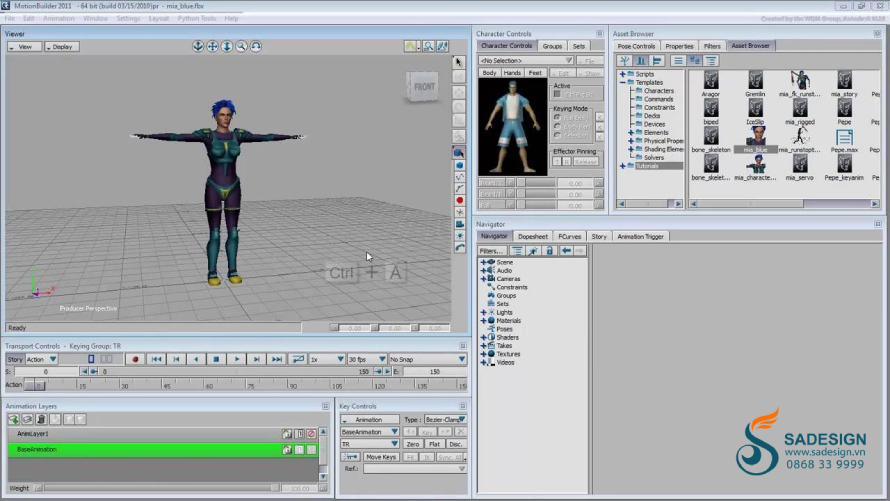Toggle lock on the AnimLayer1 row

[287, 434]
